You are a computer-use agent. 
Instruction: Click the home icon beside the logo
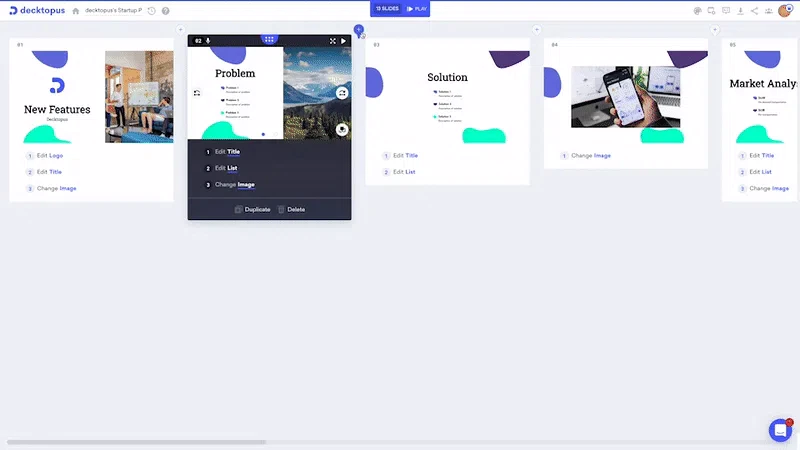click(x=76, y=11)
